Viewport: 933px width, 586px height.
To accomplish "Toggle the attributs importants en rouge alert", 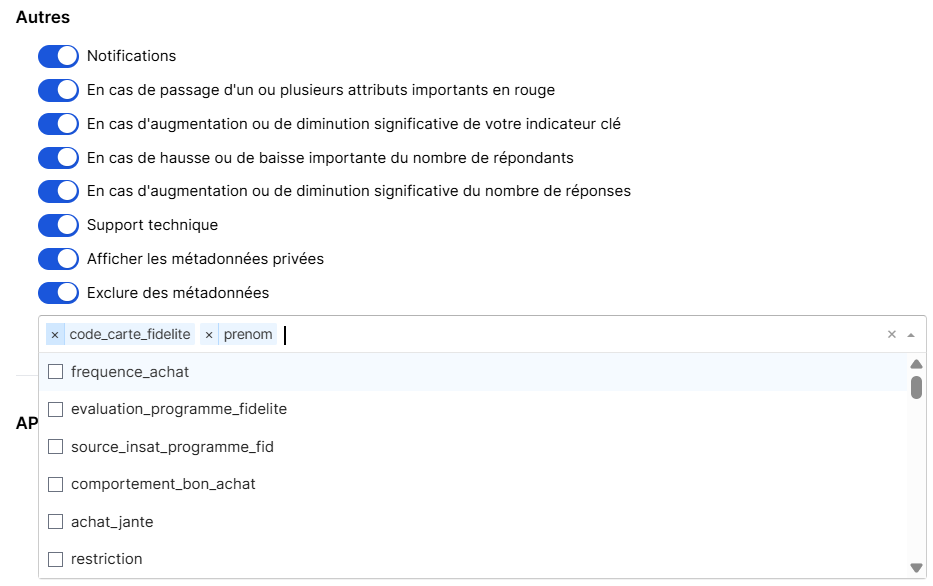I will (58, 90).
